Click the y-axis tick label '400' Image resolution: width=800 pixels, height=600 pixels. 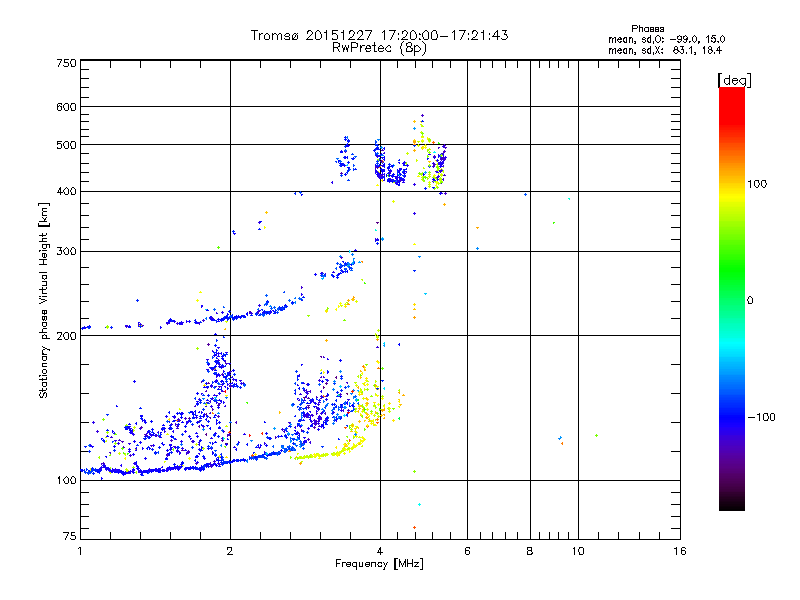click(66, 191)
